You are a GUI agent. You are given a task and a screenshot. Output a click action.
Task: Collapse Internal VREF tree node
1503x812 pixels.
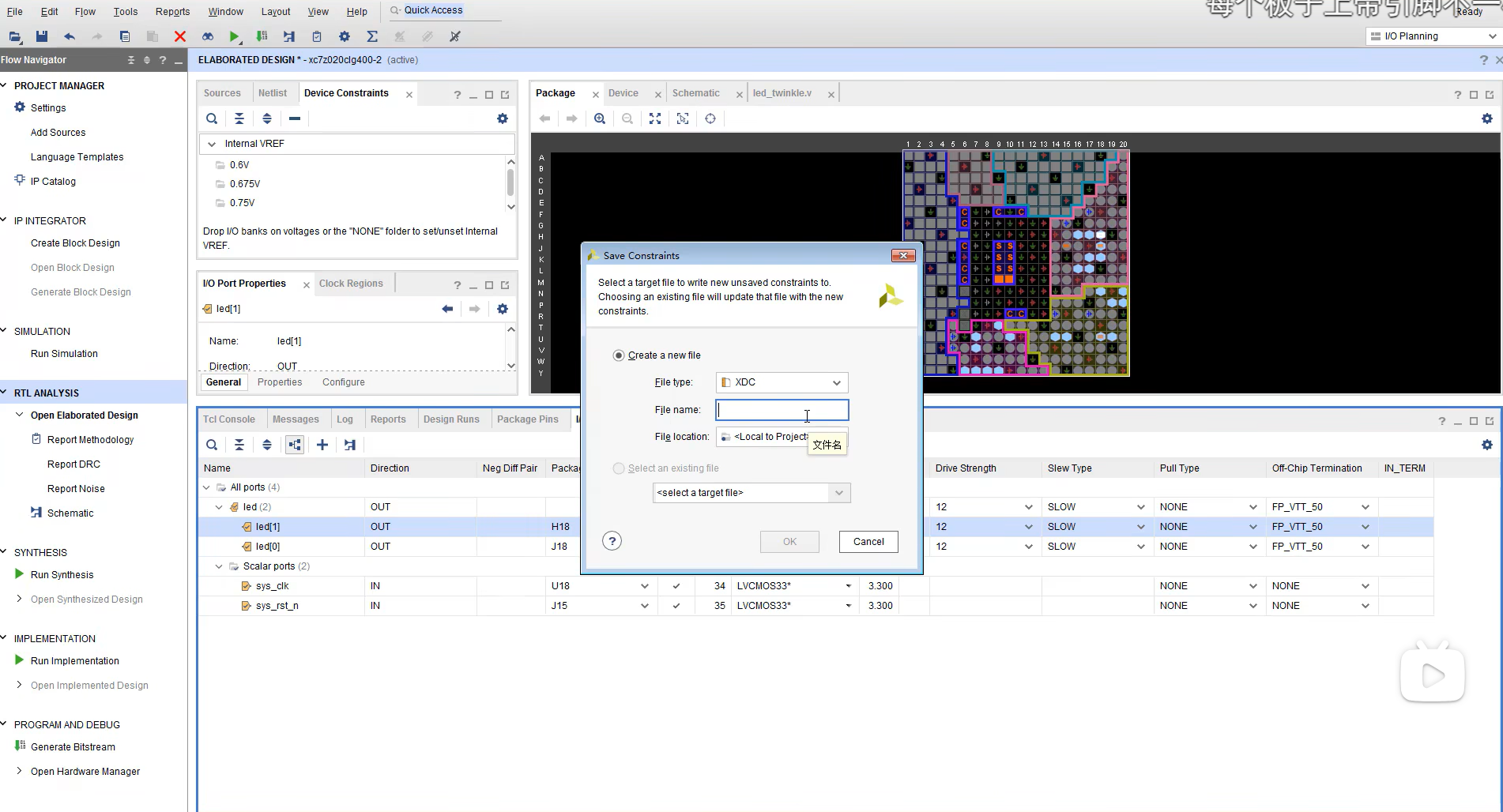211,144
